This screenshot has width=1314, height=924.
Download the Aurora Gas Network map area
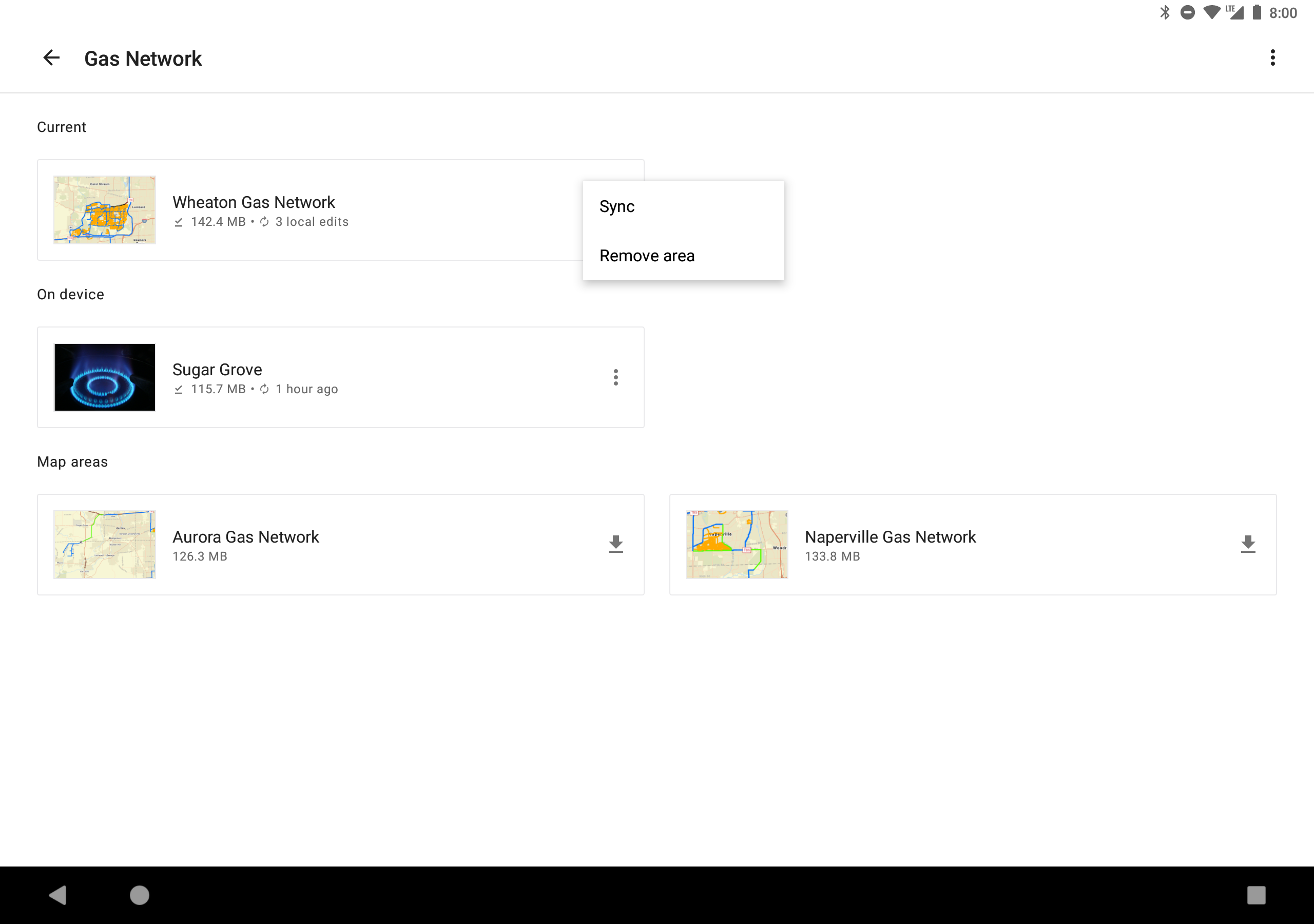[616, 545]
